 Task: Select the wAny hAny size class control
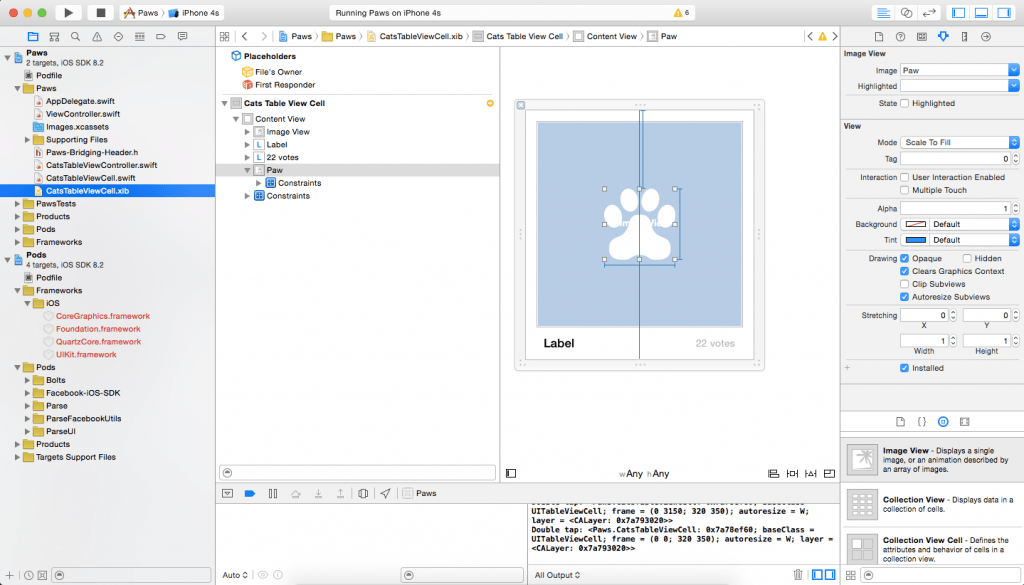tap(642, 473)
